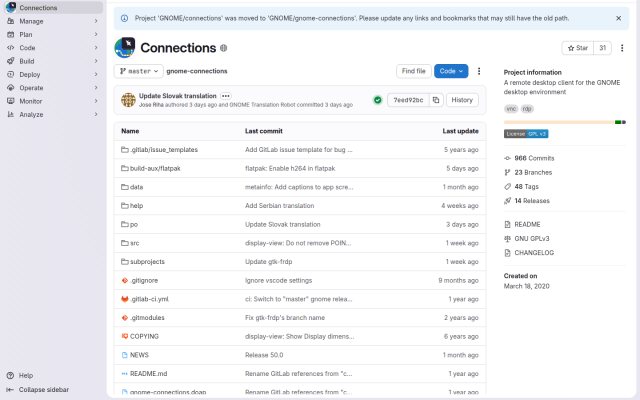Click the Code sidebar icon
Viewport: 640px width, 400px height.
coord(11,48)
